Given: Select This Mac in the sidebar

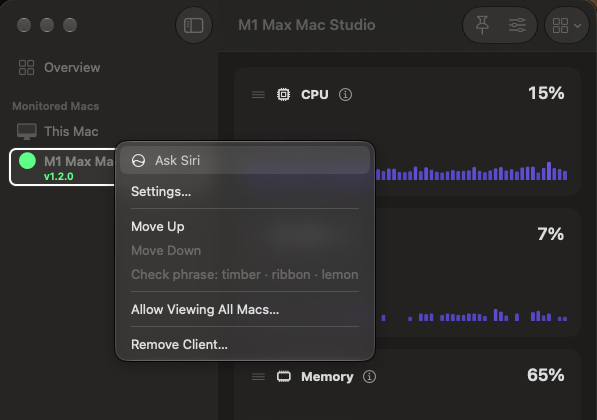Looking at the screenshot, I should click(58, 131).
